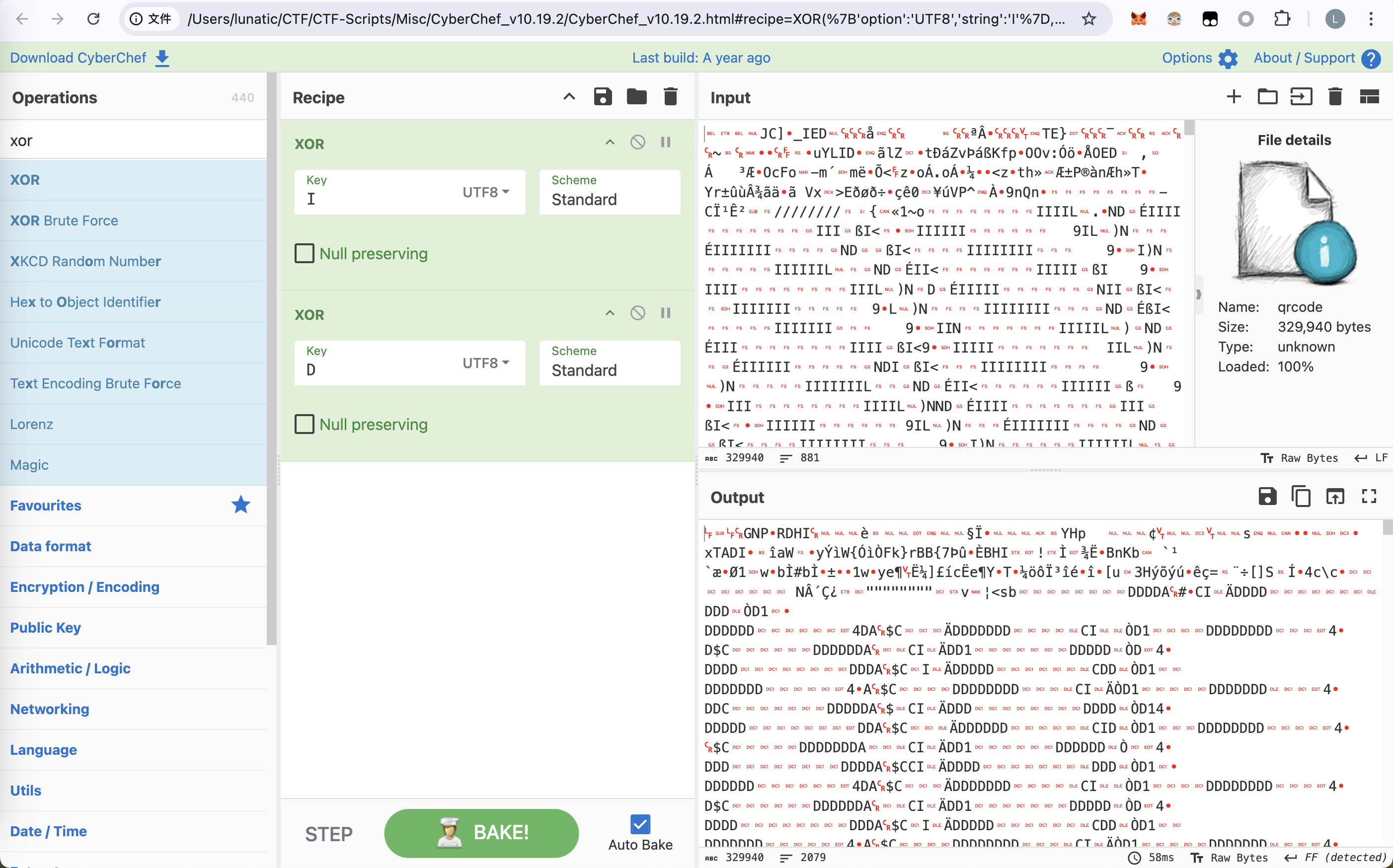The height and width of the screenshot is (868, 1393).
Task: Disable the first XOR operation
Action: [637, 143]
